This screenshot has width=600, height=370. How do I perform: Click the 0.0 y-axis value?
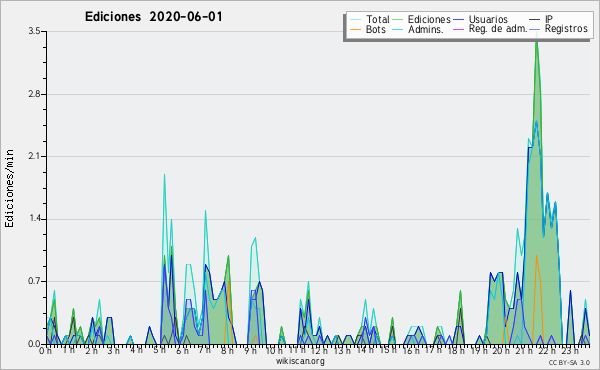coord(34,344)
